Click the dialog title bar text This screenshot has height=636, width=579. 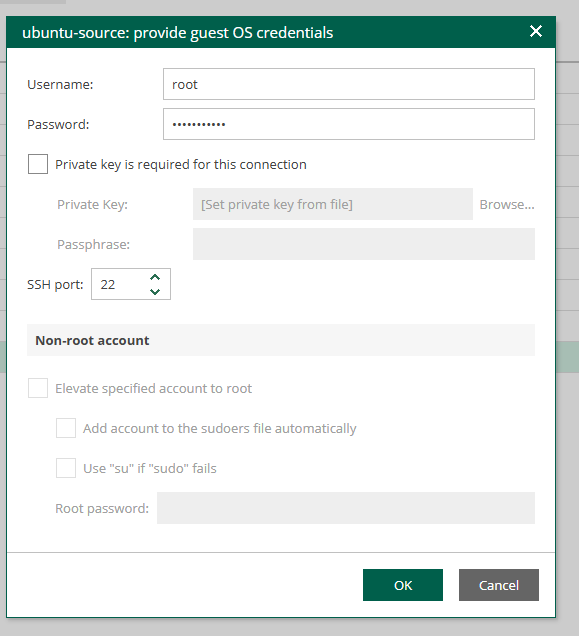point(177,32)
